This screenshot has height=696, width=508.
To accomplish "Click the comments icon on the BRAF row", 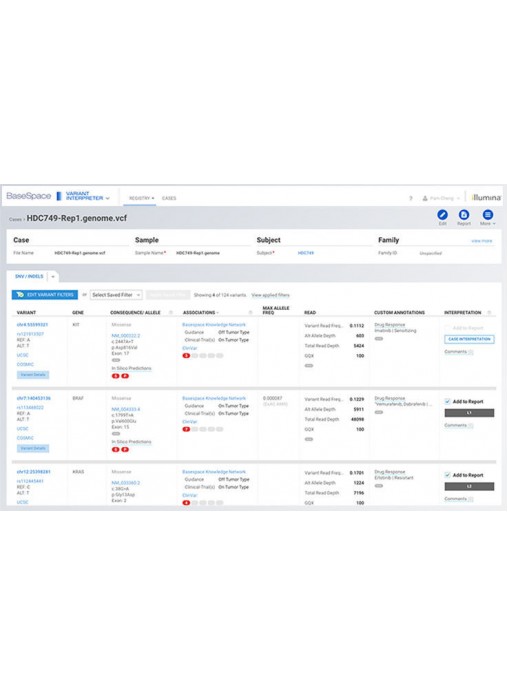I will 471,426.
